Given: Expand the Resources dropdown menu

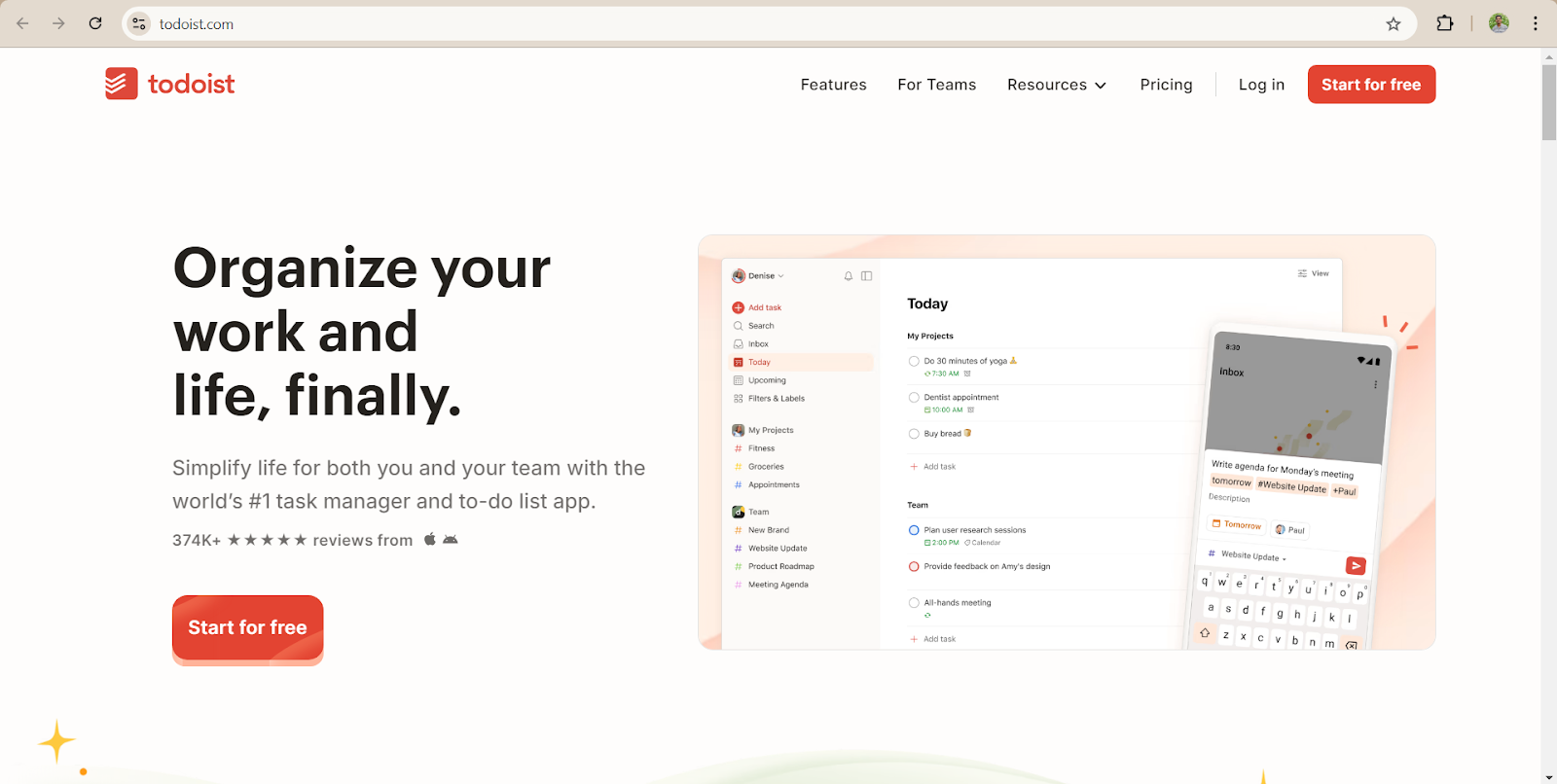Looking at the screenshot, I should (x=1057, y=85).
